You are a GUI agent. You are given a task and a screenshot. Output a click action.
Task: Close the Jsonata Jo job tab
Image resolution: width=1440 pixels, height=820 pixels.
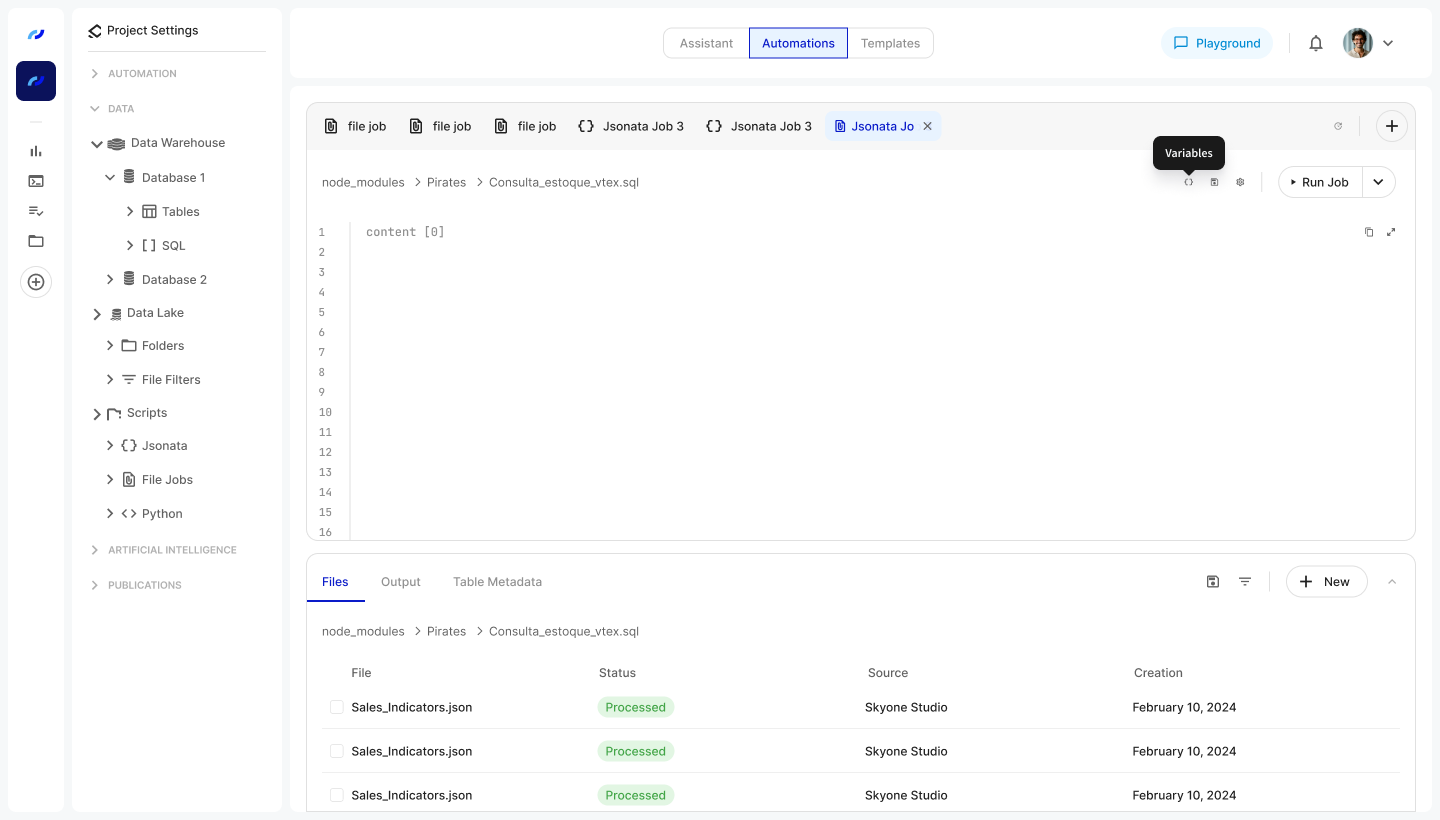pos(927,126)
